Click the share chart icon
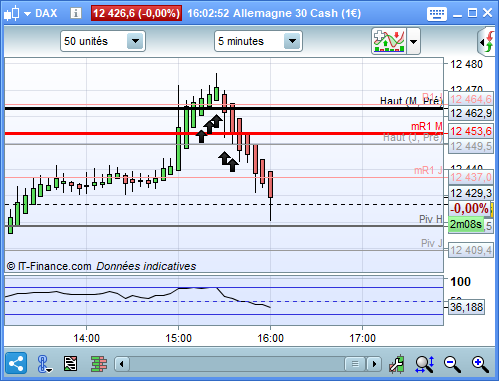This screenshot has height=381, width=499. 16,363
